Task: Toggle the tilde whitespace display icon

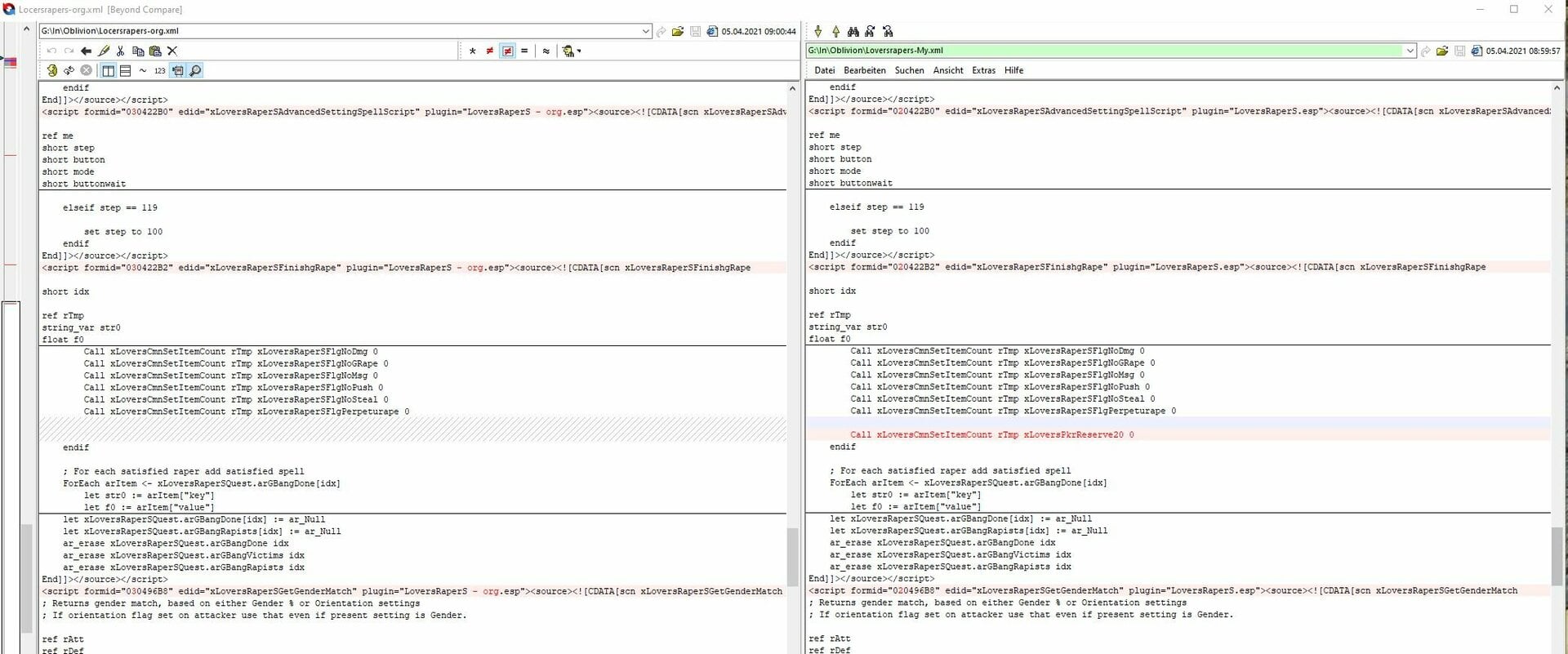Action: 143,70
